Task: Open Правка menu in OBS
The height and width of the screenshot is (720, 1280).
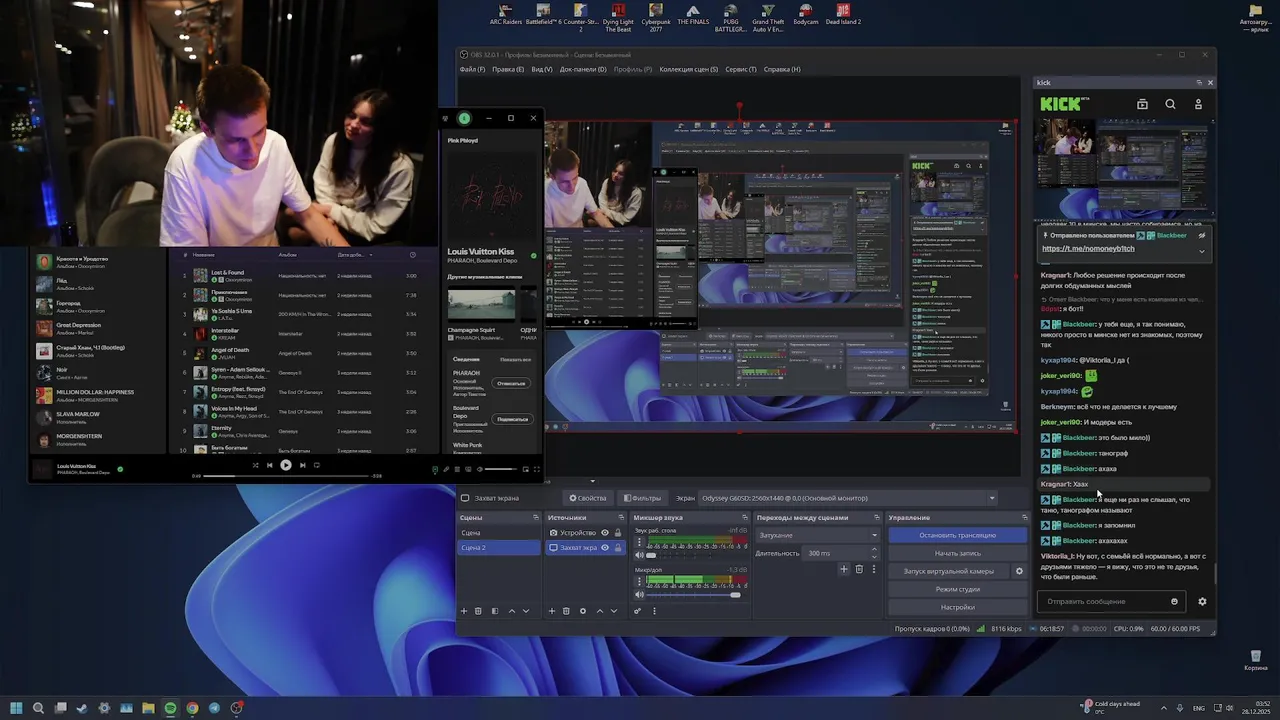Action: coord(508,69)
